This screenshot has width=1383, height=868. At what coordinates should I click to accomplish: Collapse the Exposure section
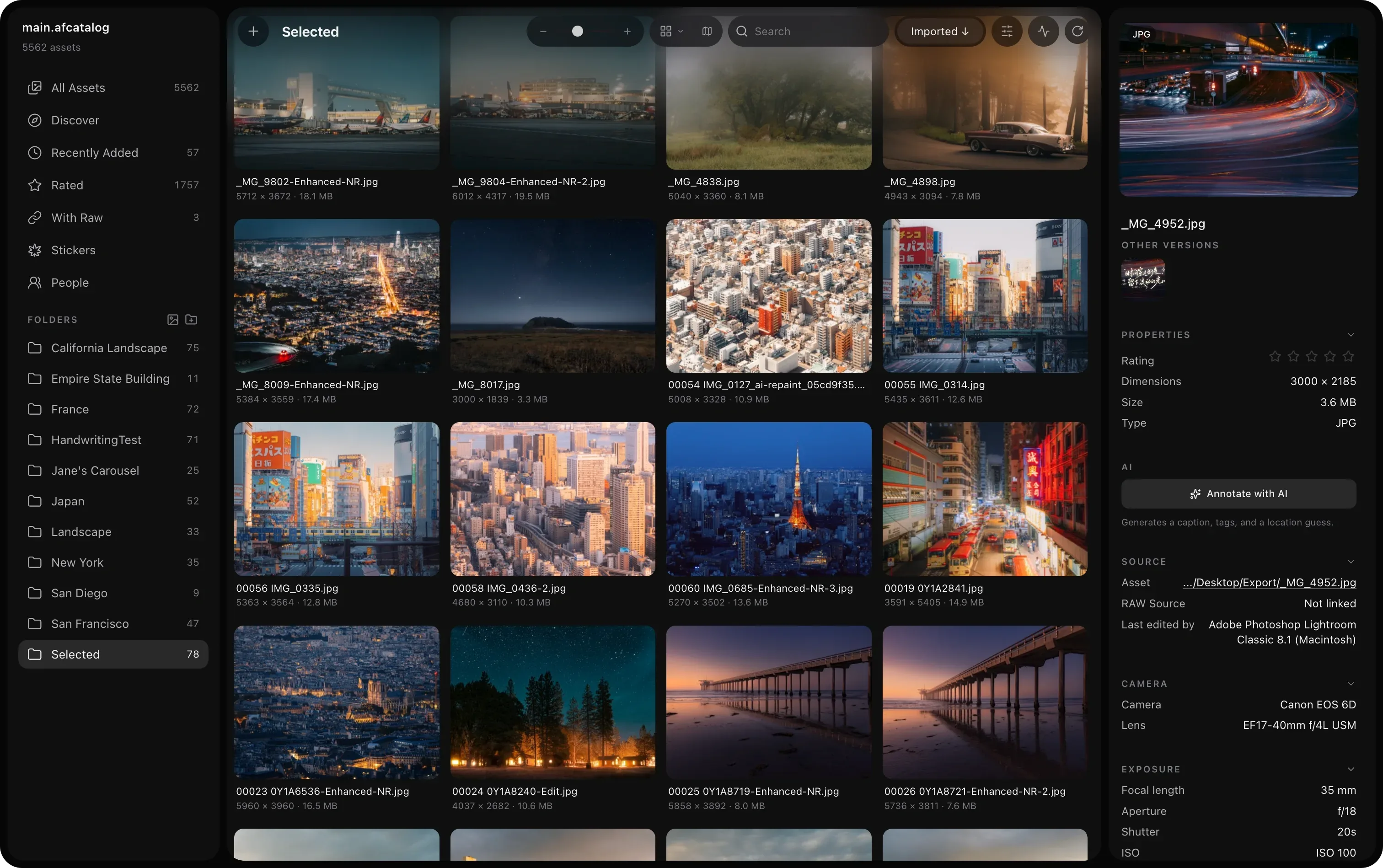(x=1350, y=770)
